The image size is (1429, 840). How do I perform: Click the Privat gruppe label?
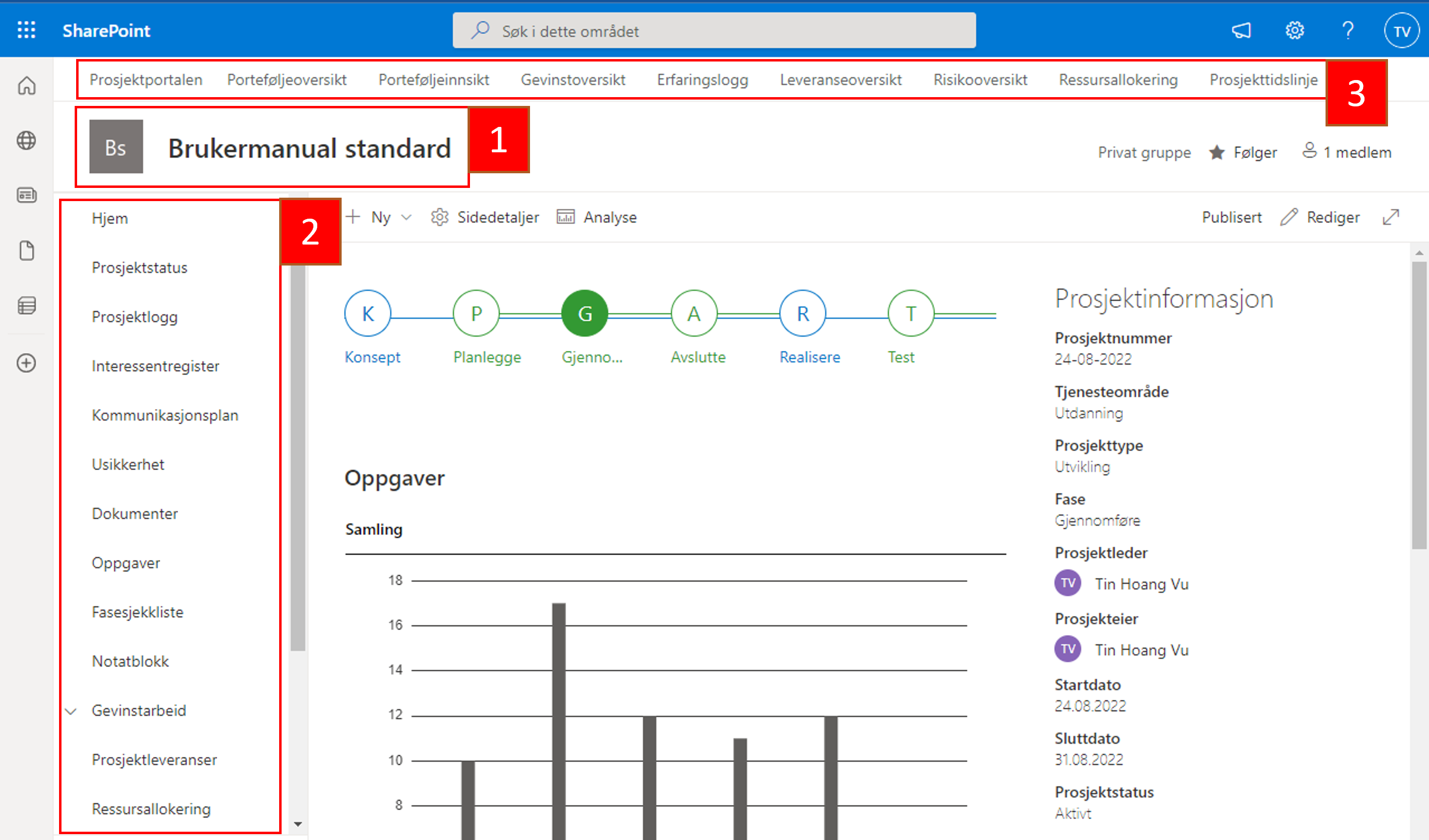pos(1144,153)
